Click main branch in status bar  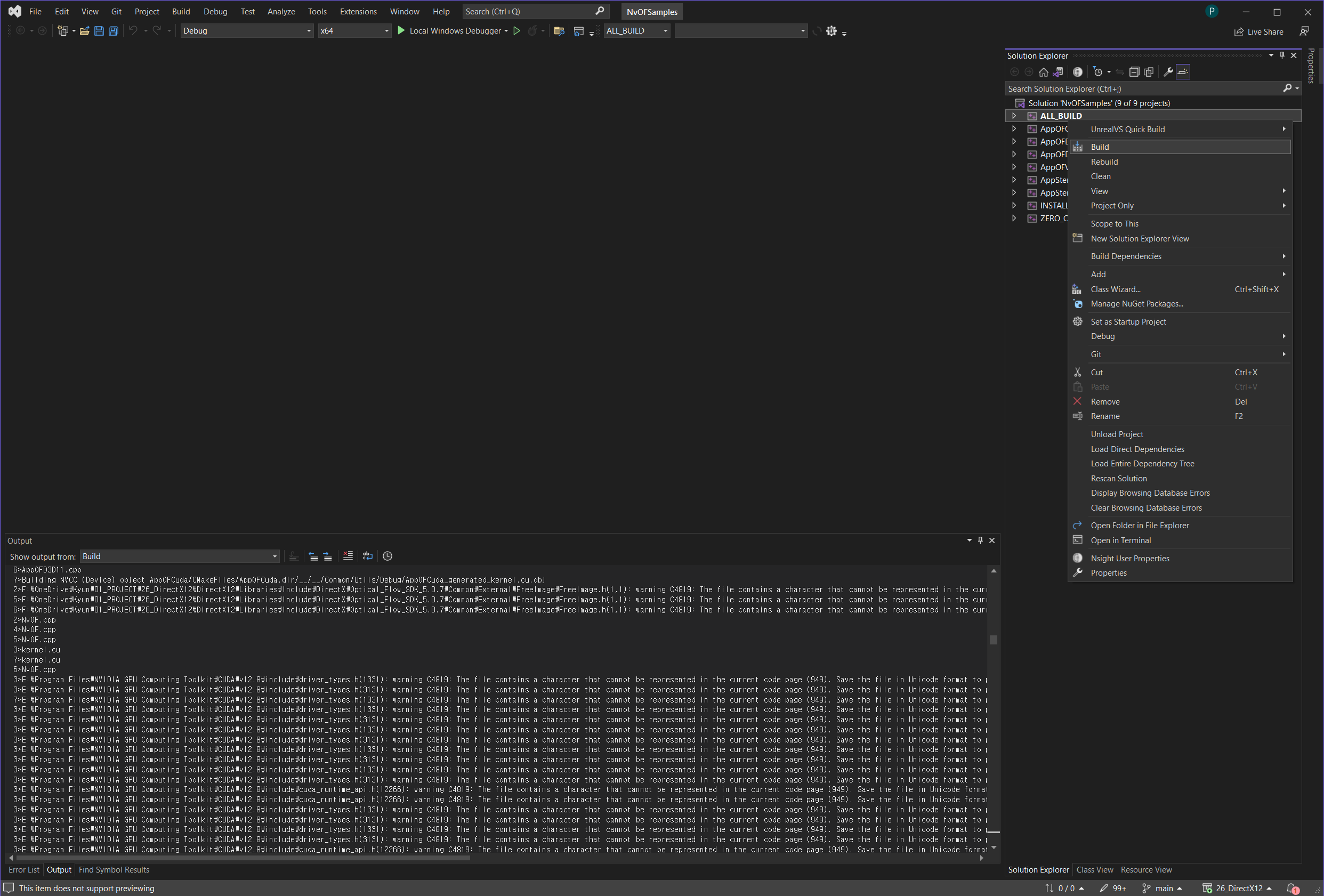pyautogui.click(x=1163, y=888)
